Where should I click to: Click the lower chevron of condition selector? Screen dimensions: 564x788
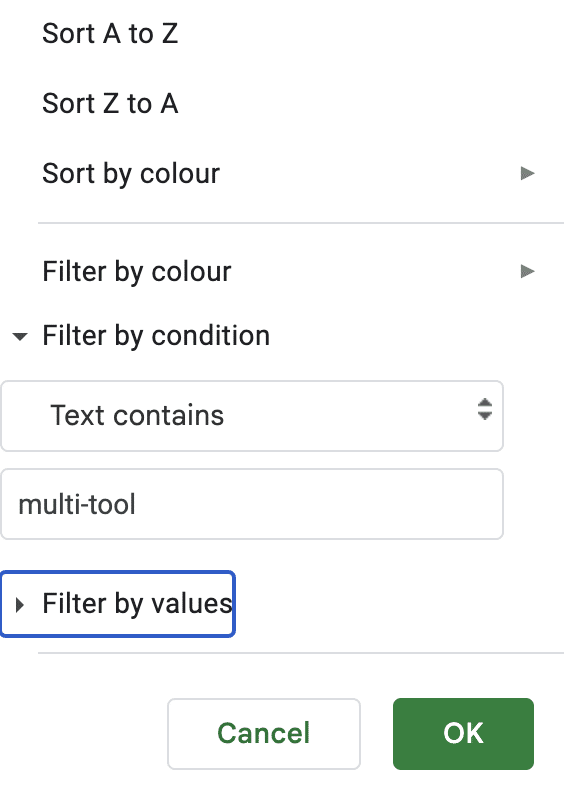pyautogui.click(x=485, y=416)
